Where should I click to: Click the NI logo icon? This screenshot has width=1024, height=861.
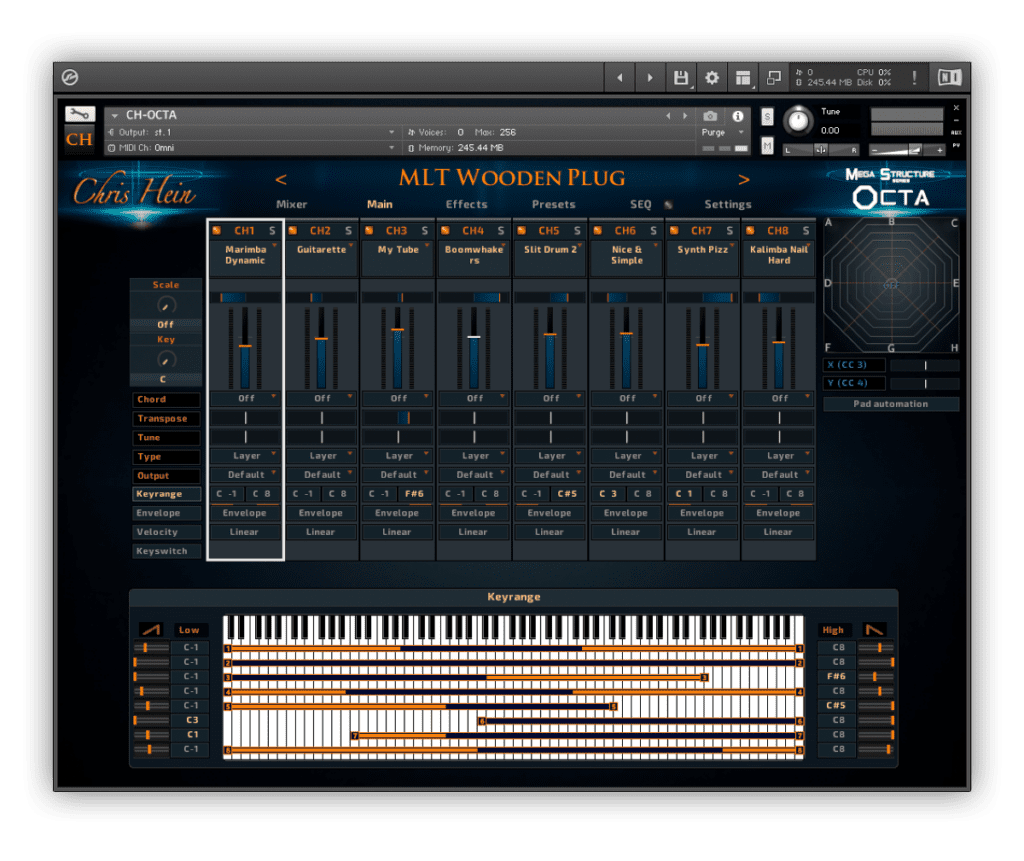click(950, 78)
